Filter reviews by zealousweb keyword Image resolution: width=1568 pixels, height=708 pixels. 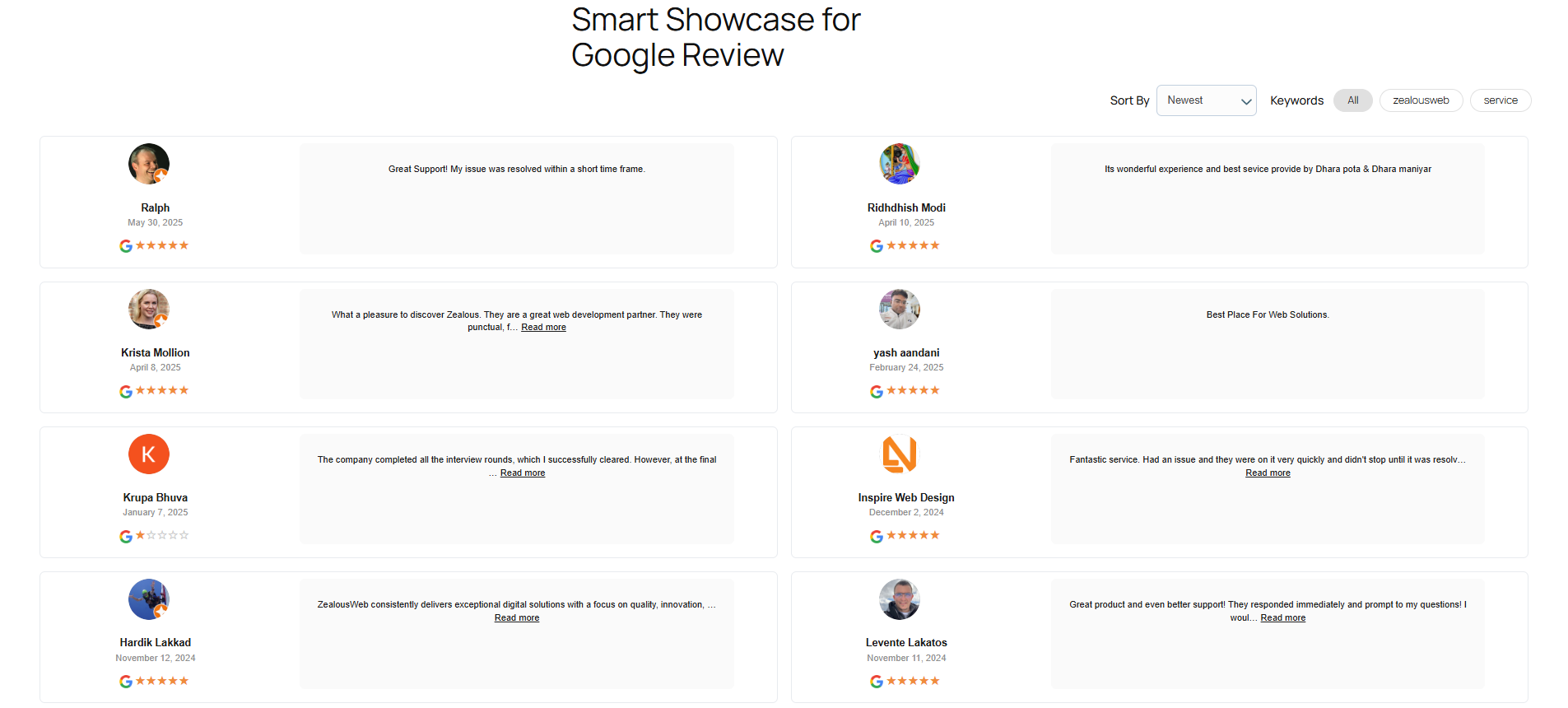pyautogui.click(x=1421, y=100)
